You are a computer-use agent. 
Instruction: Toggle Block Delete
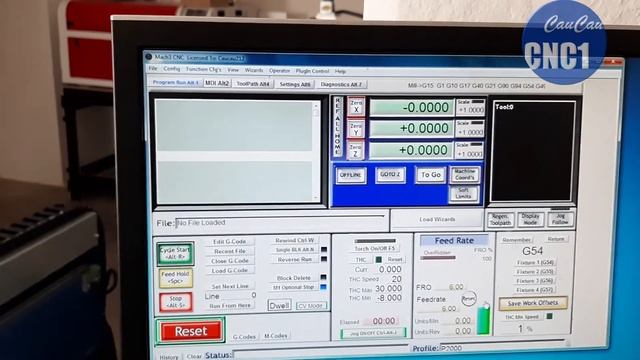point(294,278)
